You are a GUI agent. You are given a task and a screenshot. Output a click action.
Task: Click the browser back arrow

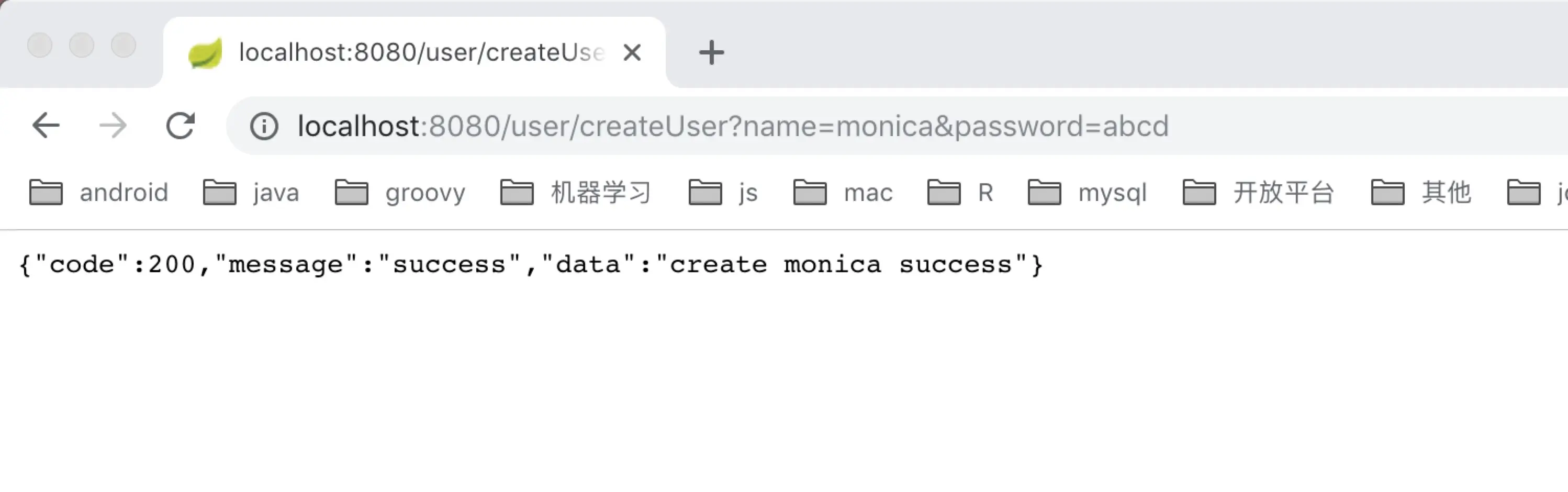[x=46, y=126]
